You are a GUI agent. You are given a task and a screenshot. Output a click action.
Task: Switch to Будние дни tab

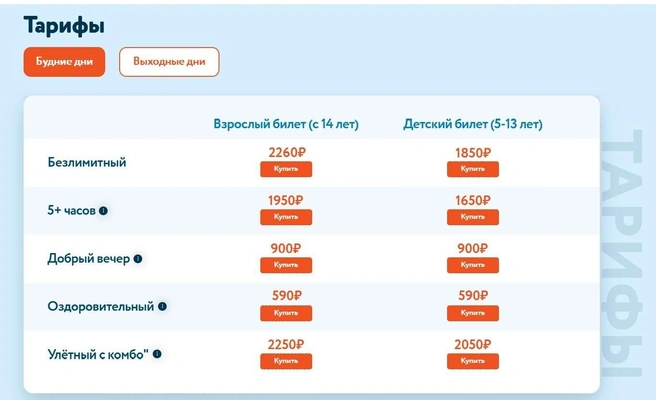64,62
